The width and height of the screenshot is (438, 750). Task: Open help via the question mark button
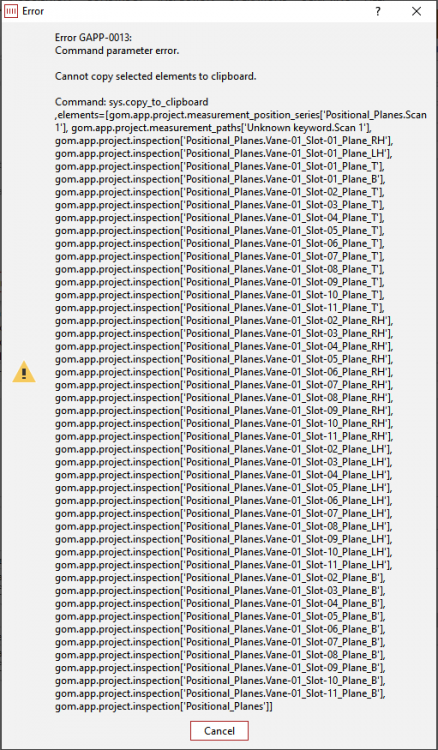(x=378, y=11)
